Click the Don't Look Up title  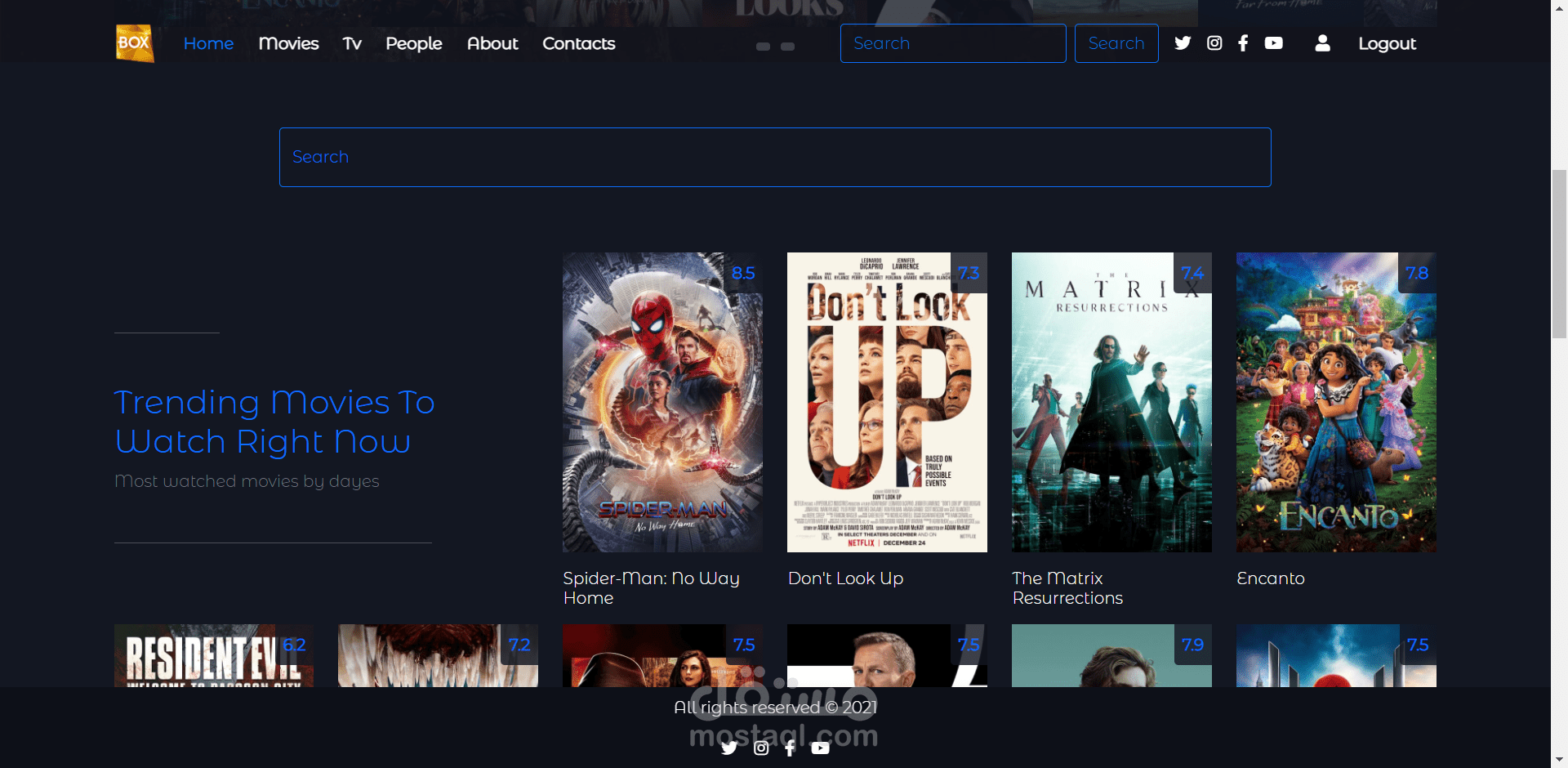point(846,578)
